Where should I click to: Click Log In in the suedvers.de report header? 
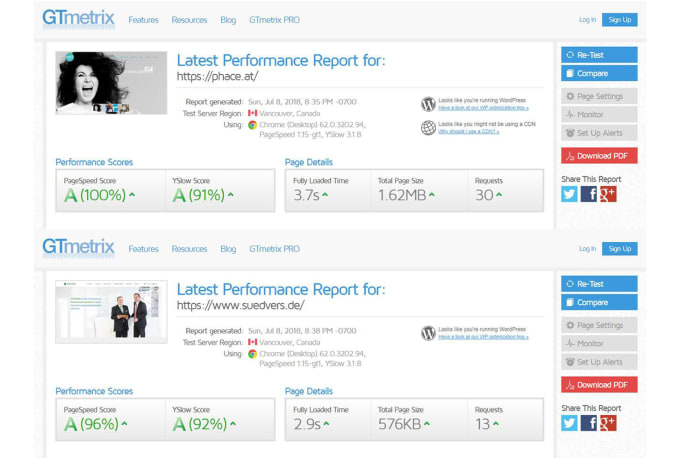[587, 249]
